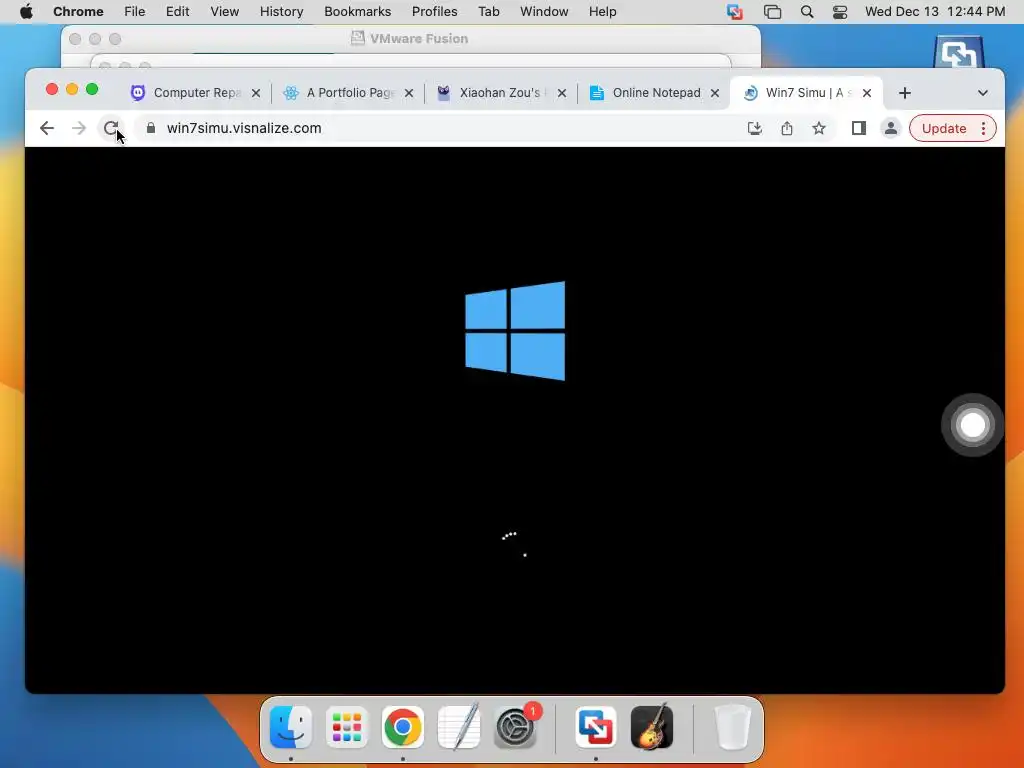Open the Bookmarks menu
1024x768 pixels.
pos(357,12)
